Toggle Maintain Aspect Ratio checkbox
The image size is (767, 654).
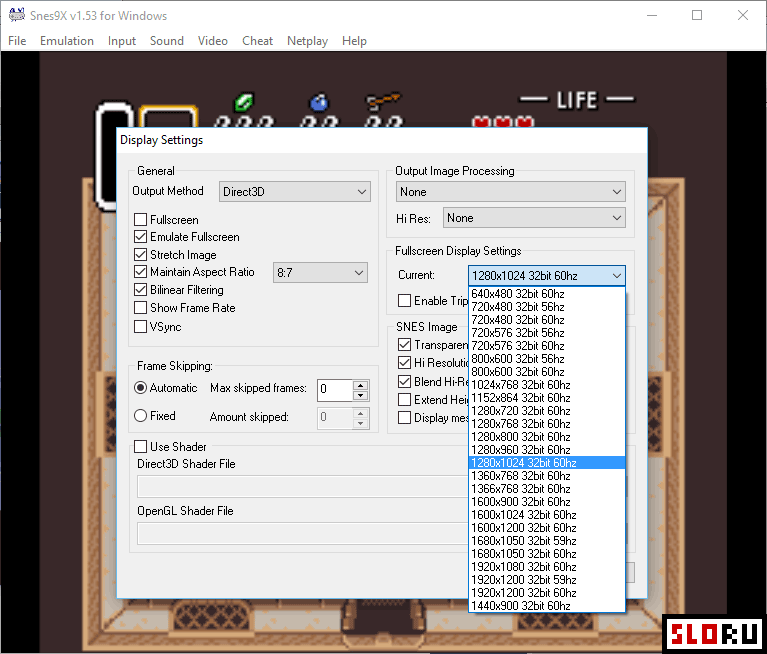[140, 272]
